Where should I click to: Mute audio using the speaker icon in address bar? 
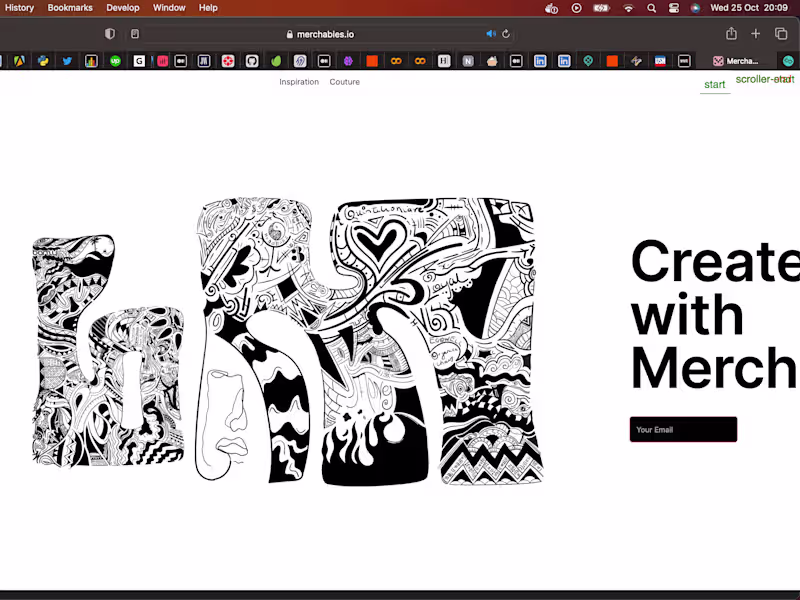[489, 33]
